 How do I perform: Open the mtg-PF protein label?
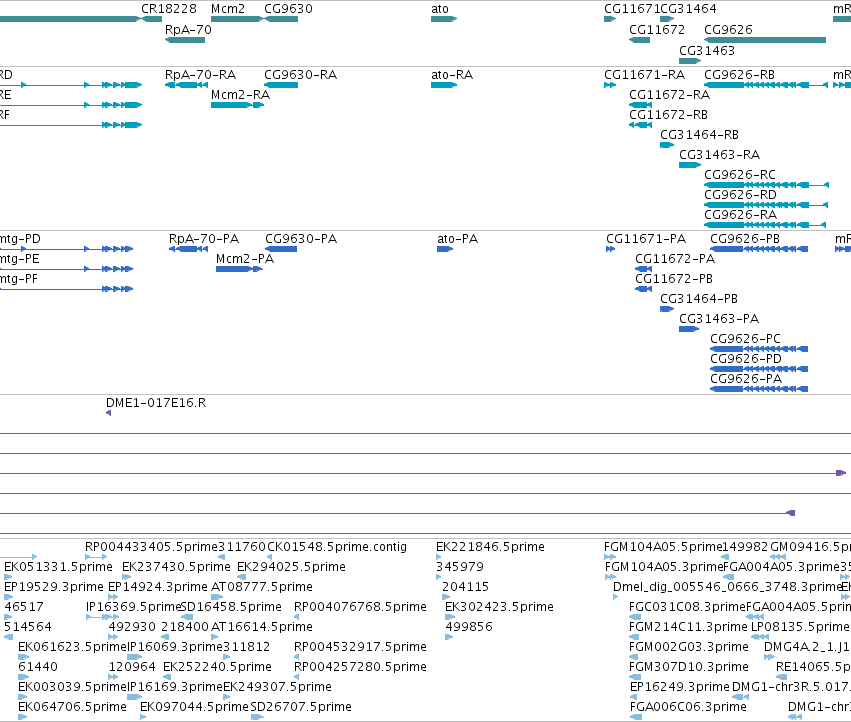click(x=19, y=279)
